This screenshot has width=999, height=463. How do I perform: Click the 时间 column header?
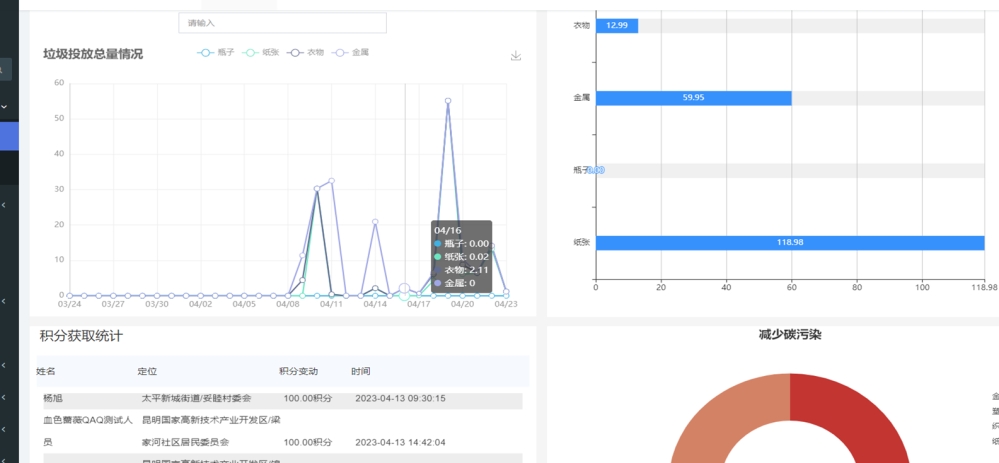coord(361,371)
